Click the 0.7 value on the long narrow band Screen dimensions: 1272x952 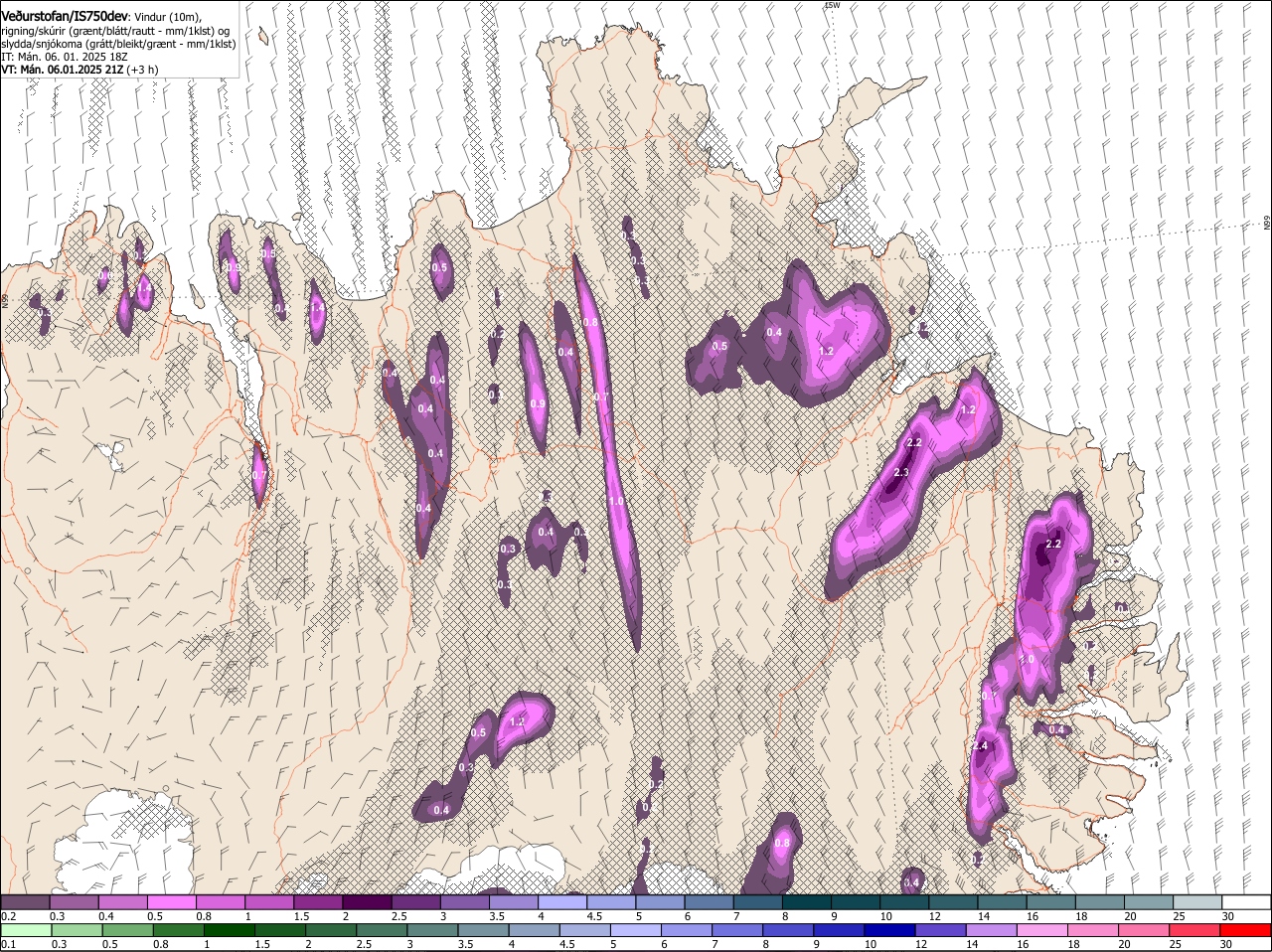(601, 397)
